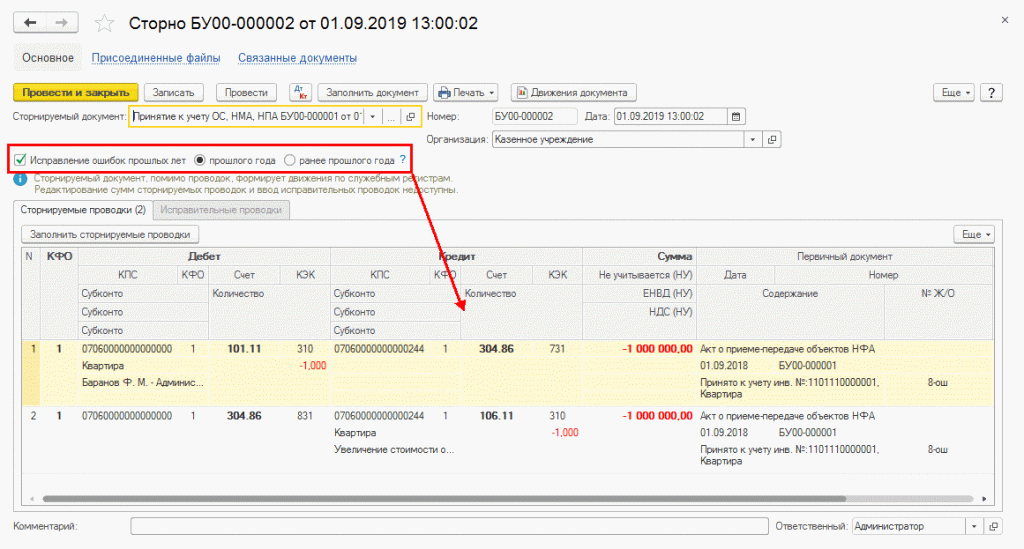Click Увеличение стоимости о... subconto cell
1024x549 pixels.
click(x=394, y=450)
